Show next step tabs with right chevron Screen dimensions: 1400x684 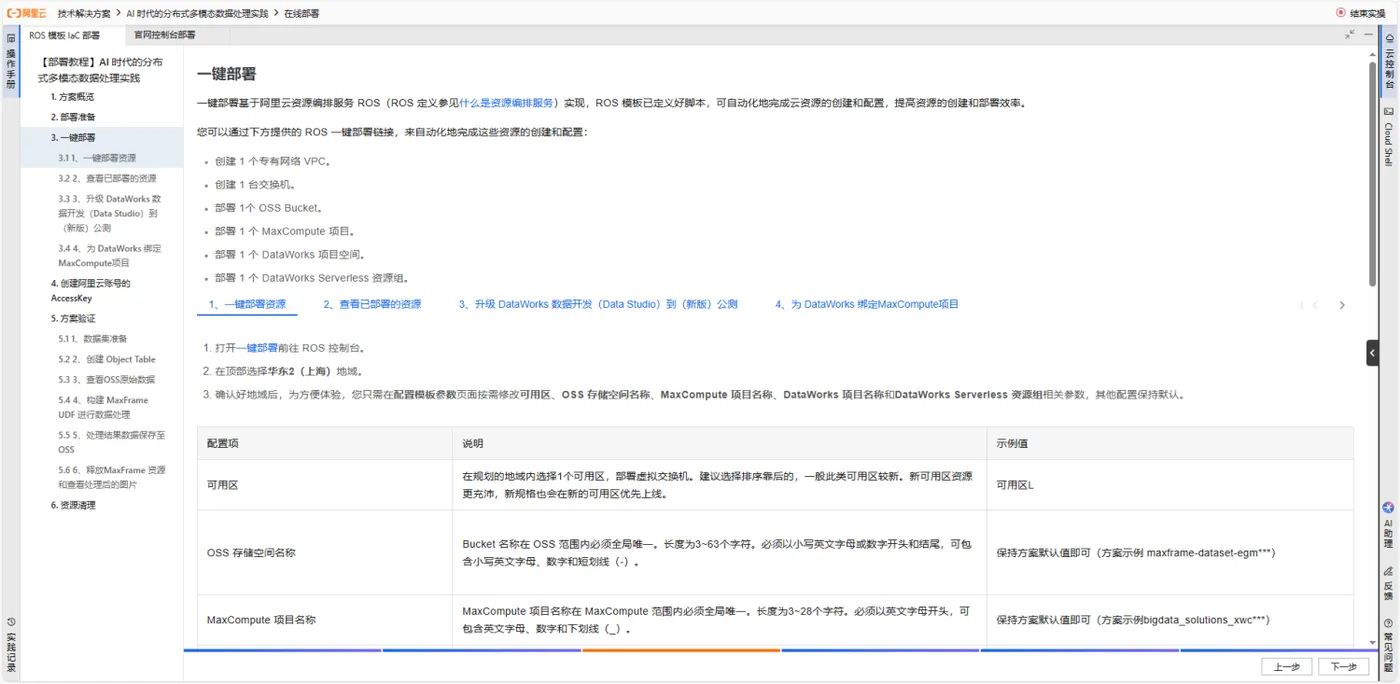pyautogui.click(x=1342, y=305)
